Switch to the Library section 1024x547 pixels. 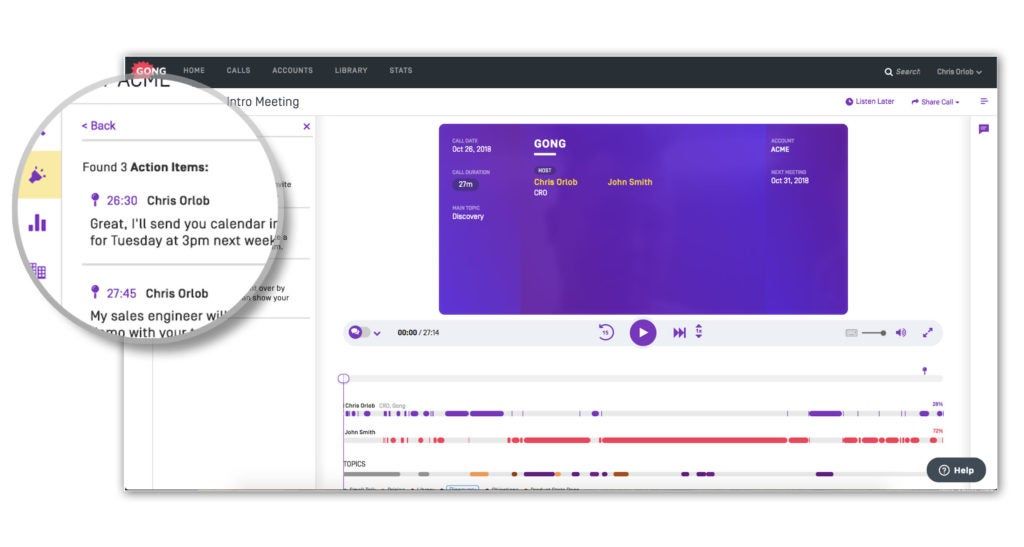[351, 70]
